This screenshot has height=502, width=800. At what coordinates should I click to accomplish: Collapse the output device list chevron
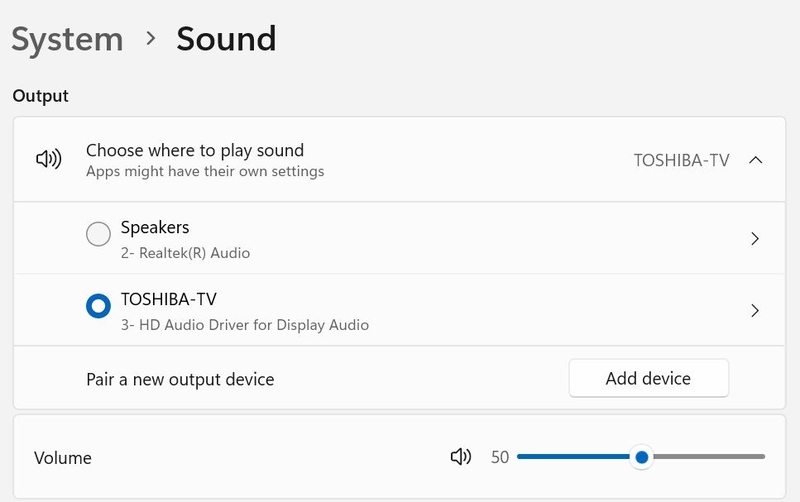click(x=755, y=160)
